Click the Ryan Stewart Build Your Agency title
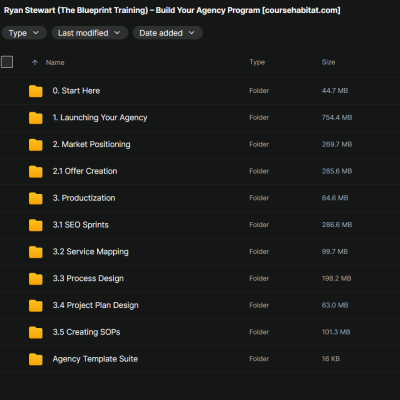 point(172,10)
